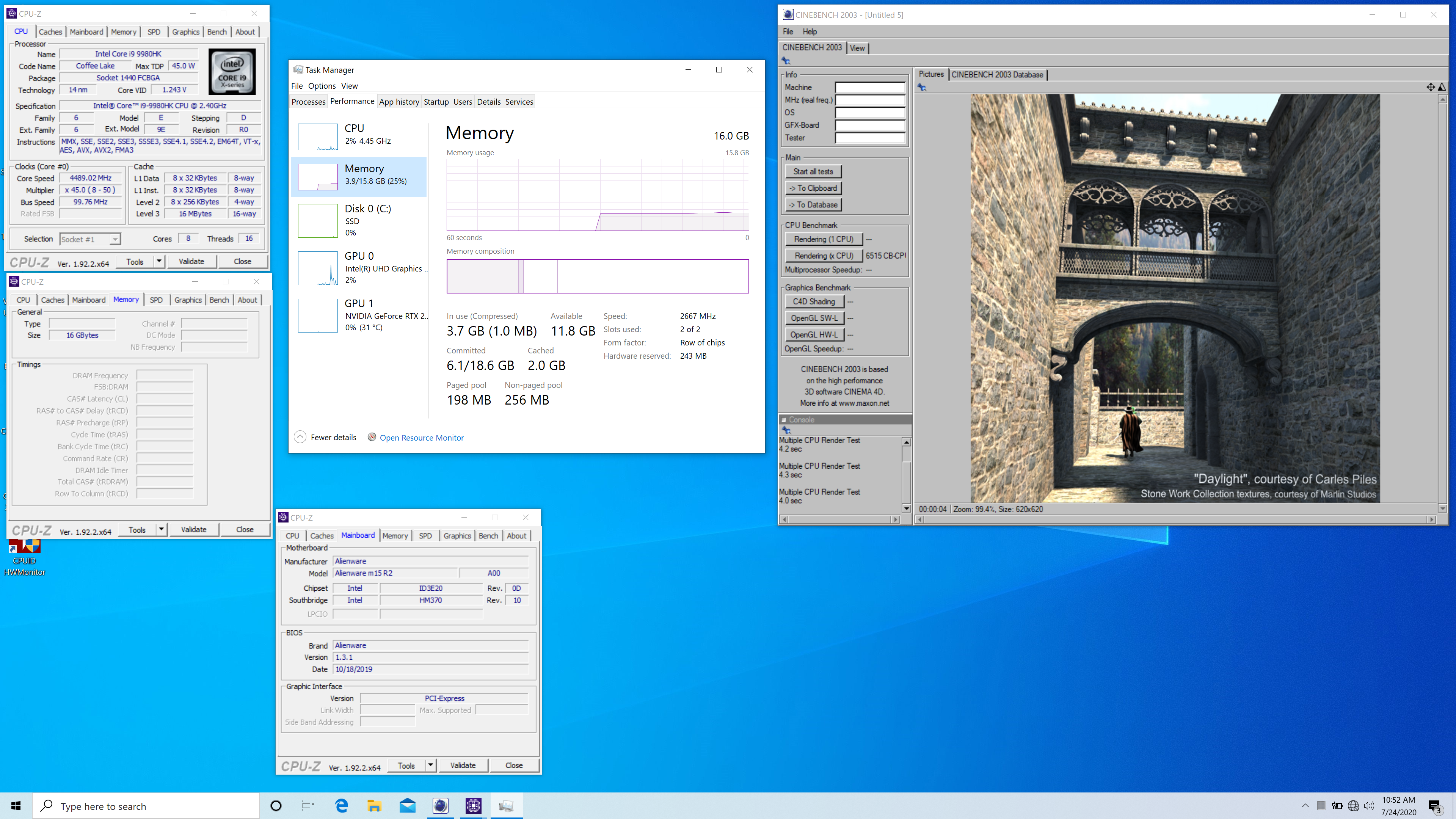
Task: Run Rendering (1 CPU) benchmark
Action: [x=824, y=239]
